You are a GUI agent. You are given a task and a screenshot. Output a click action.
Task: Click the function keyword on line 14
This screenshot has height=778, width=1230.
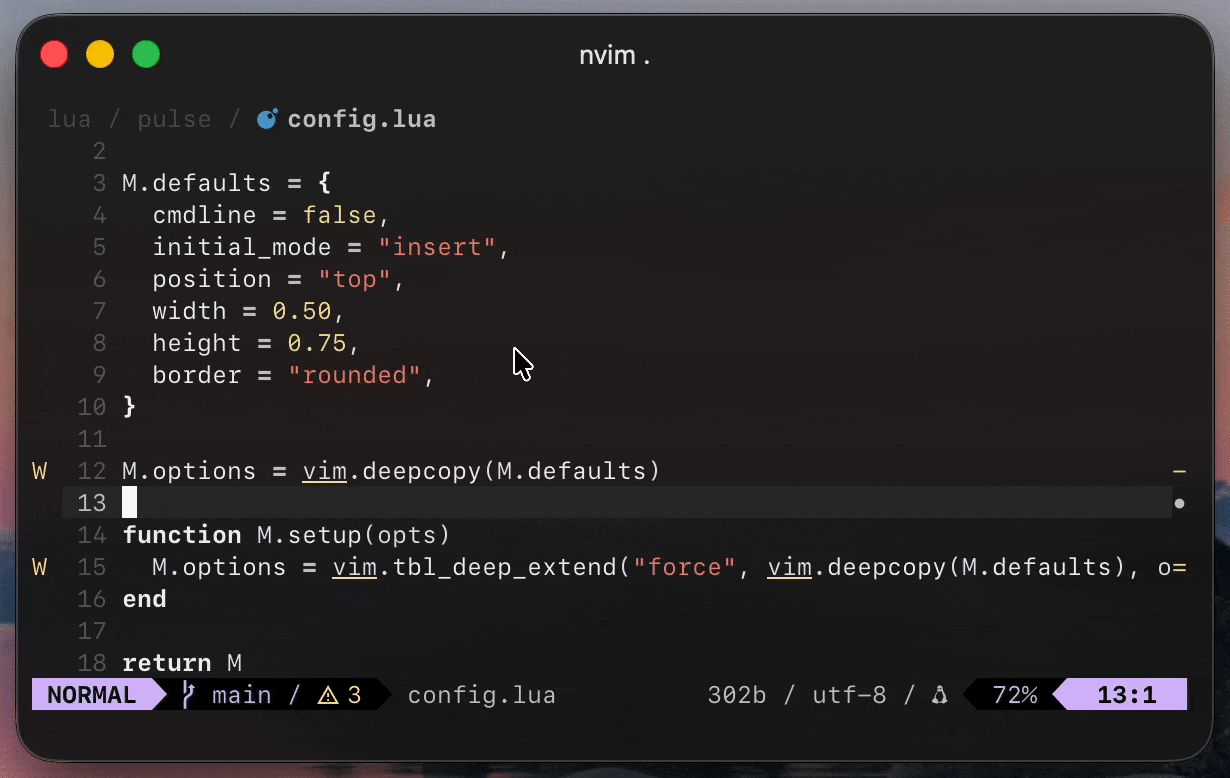(182, 535)
